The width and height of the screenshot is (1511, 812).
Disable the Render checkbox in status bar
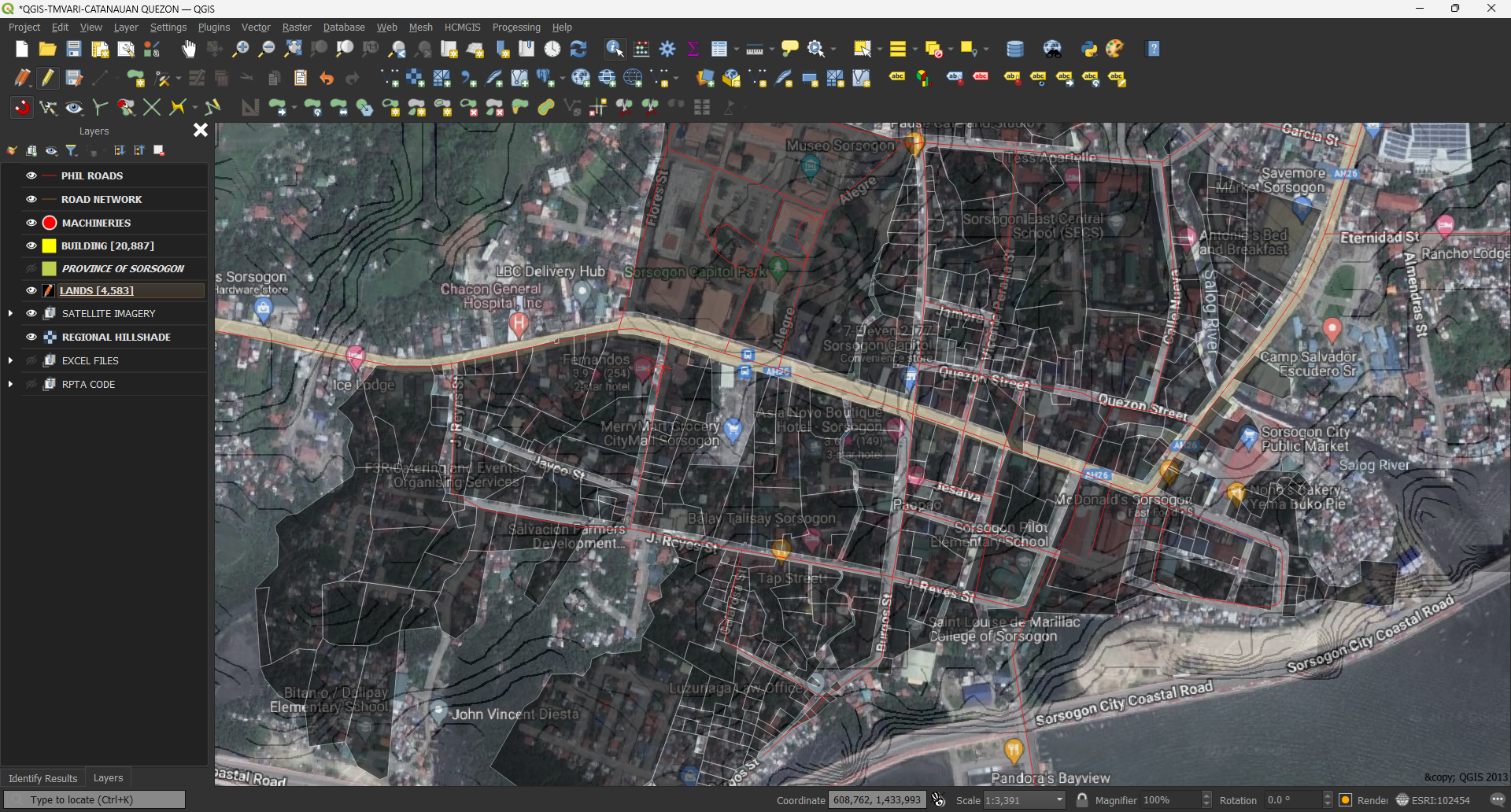1347,799
